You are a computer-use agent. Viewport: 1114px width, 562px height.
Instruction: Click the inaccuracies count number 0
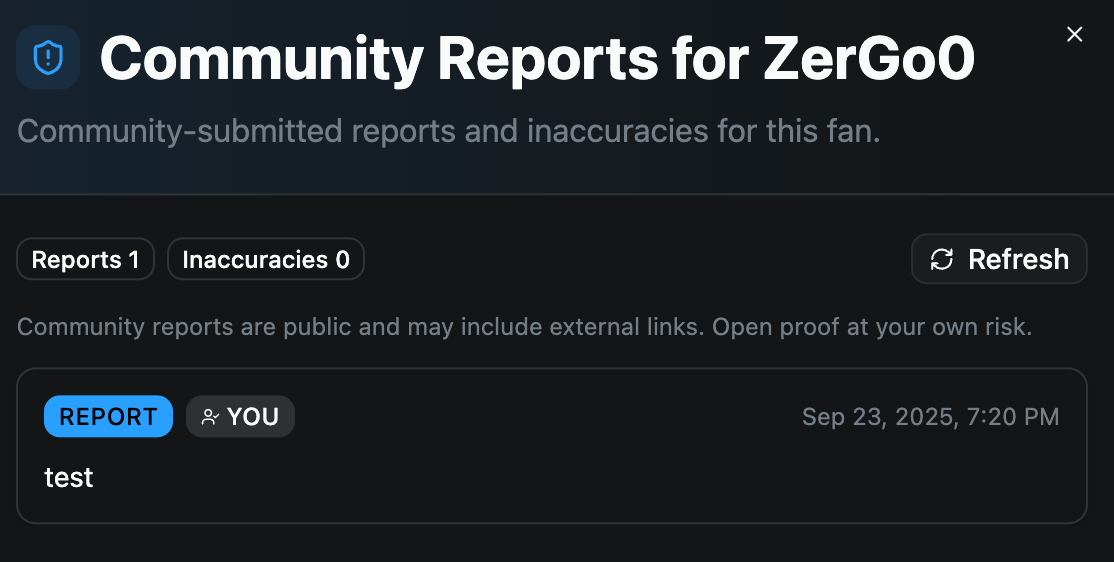pos(342,260)
